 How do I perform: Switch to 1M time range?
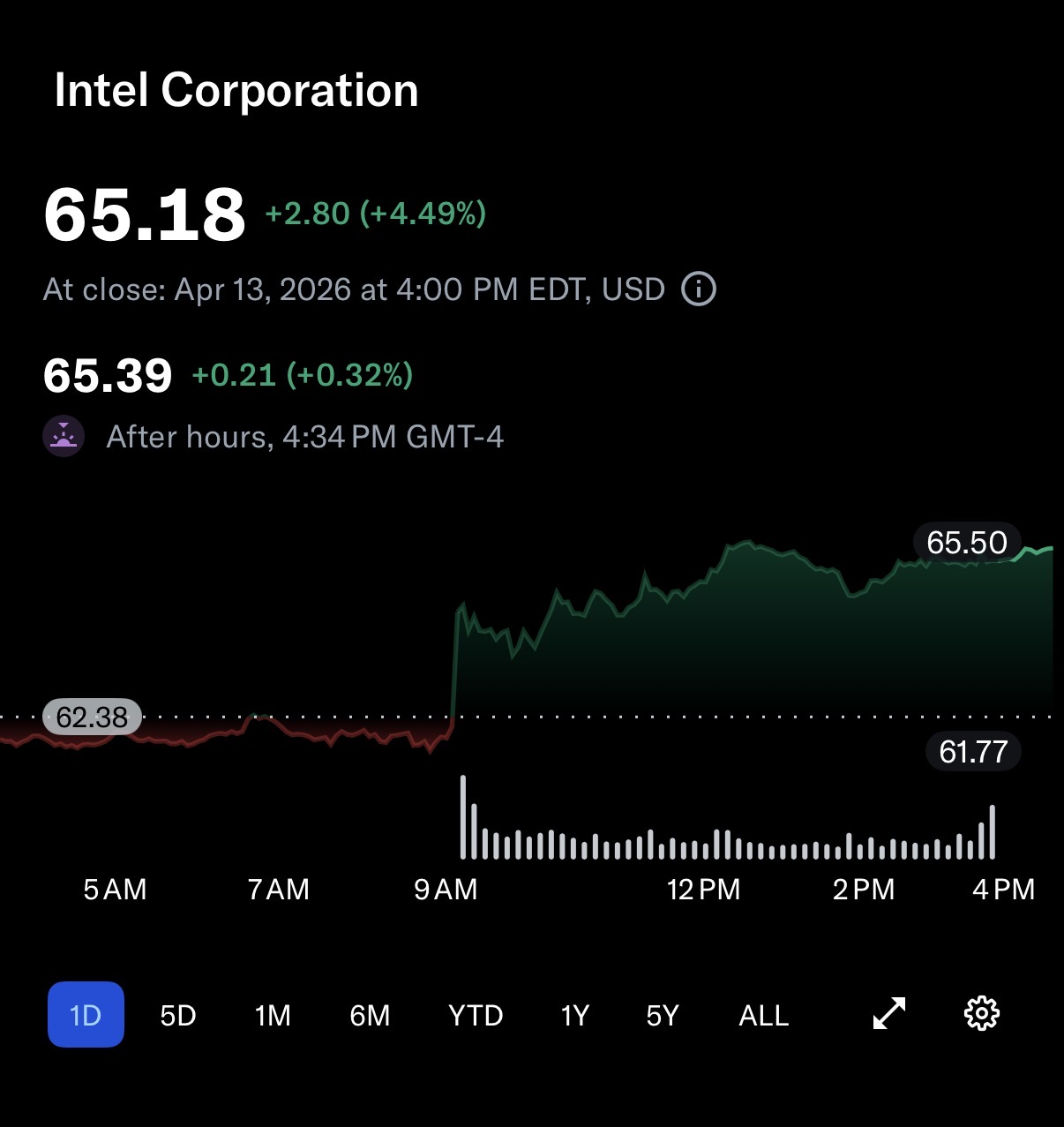pyautogui.click(x=273, y=1015)
